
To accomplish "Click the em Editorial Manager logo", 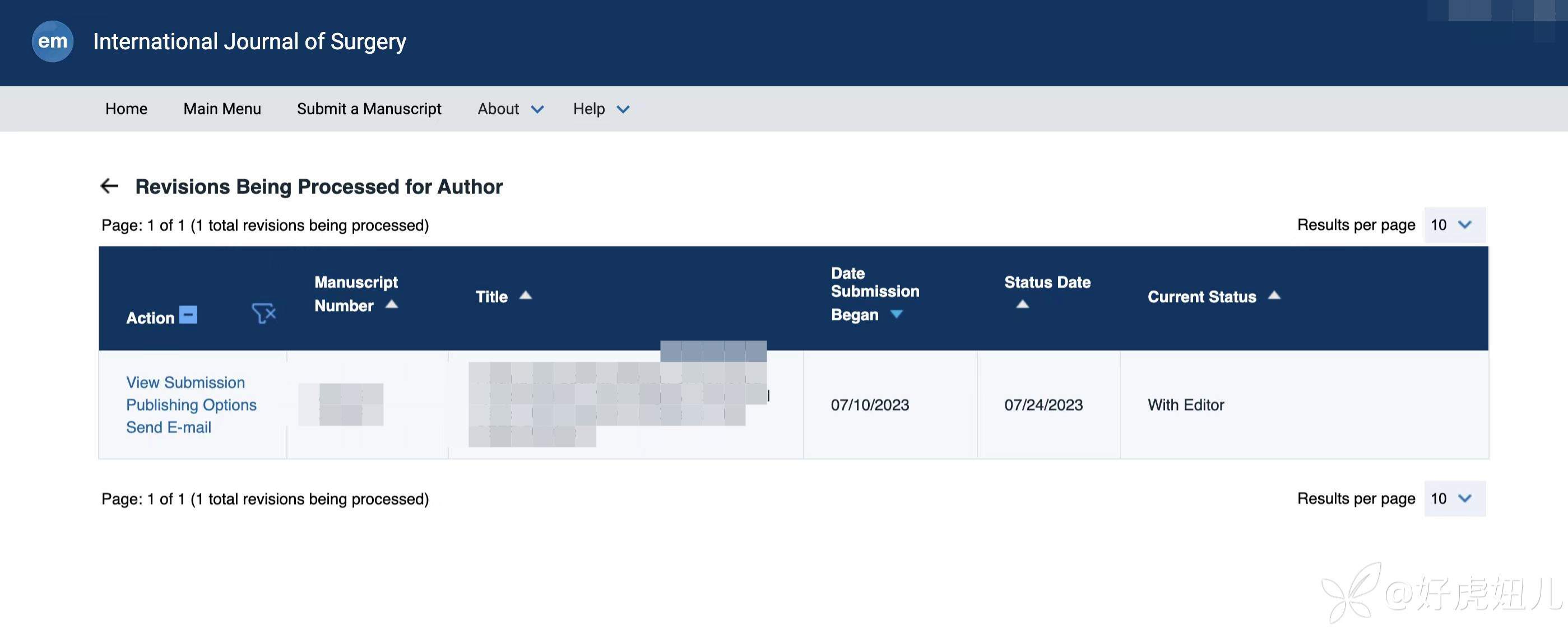I will click(x=52, y=41).
